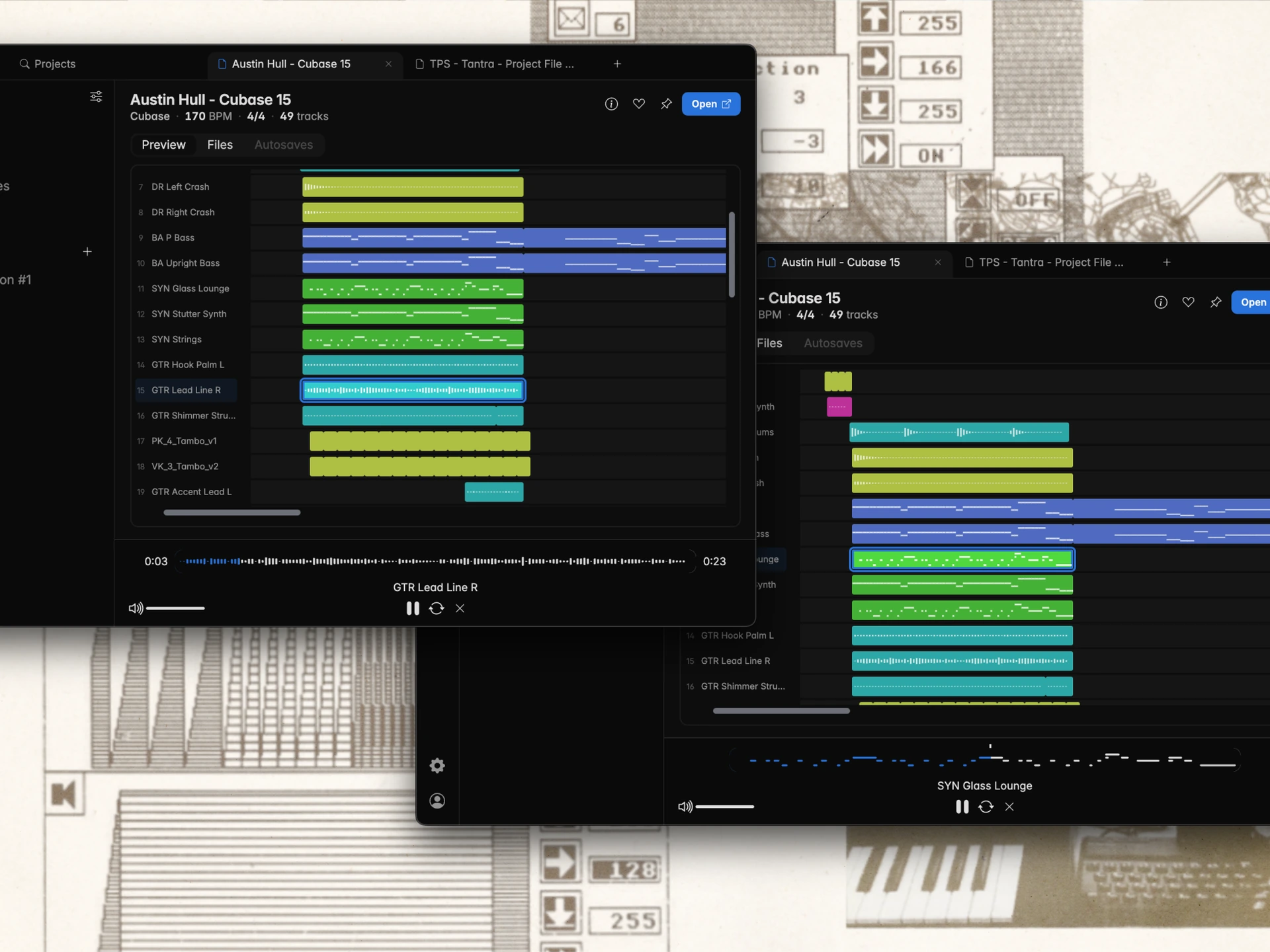Select TPS - Tantra tab in front window
This screenshot has height=952, width=1270.
pyautogui.click(x=495, y=64)
